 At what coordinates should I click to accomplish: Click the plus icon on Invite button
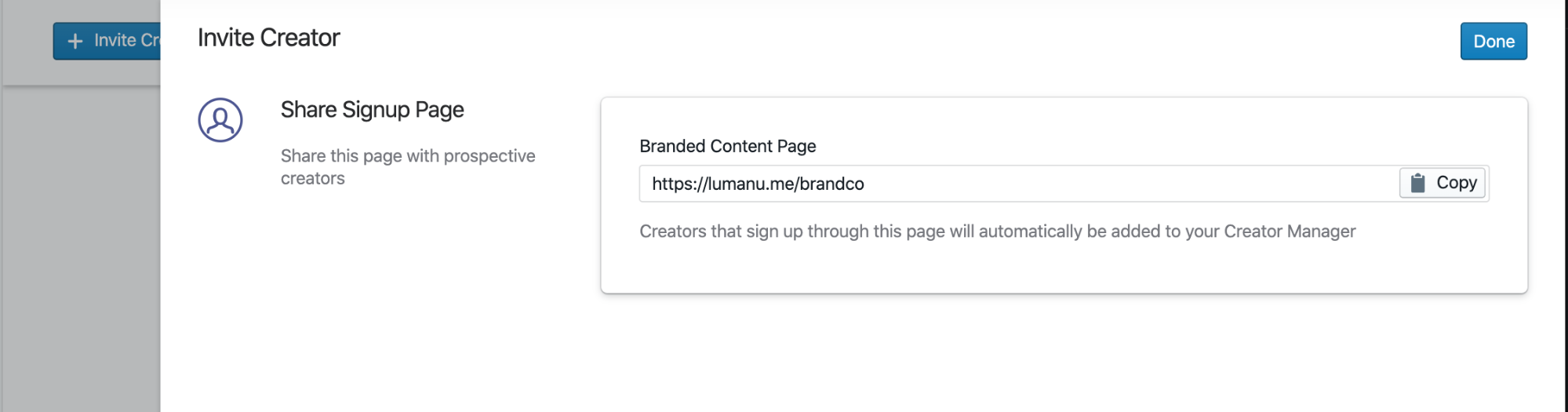[75, 41]
